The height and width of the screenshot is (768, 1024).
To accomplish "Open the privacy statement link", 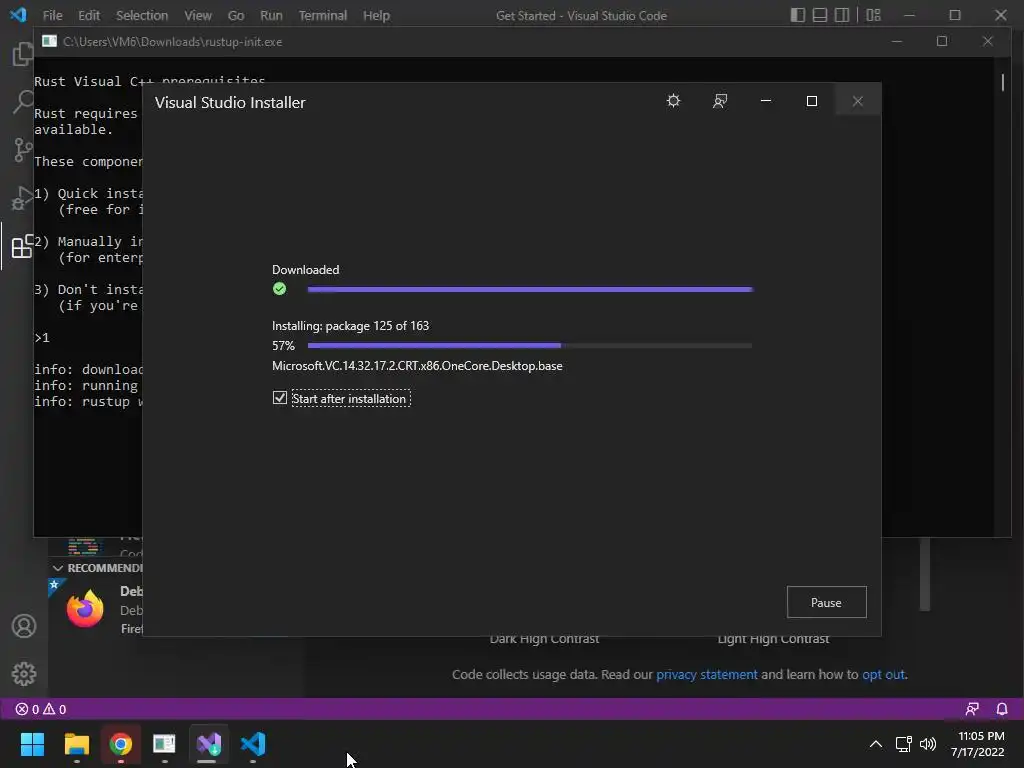I will [x=707, y=675].
